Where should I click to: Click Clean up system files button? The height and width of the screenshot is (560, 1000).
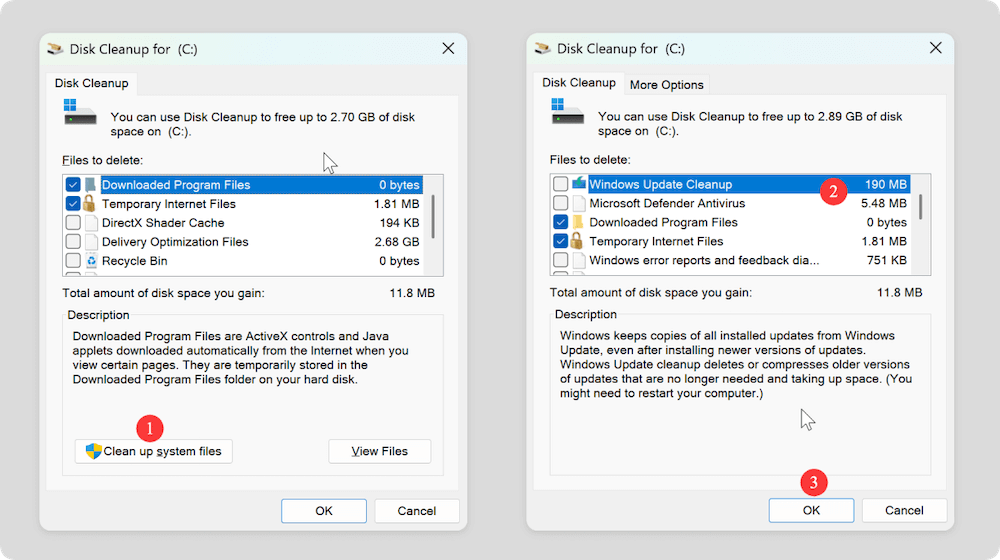click(154, 451)
